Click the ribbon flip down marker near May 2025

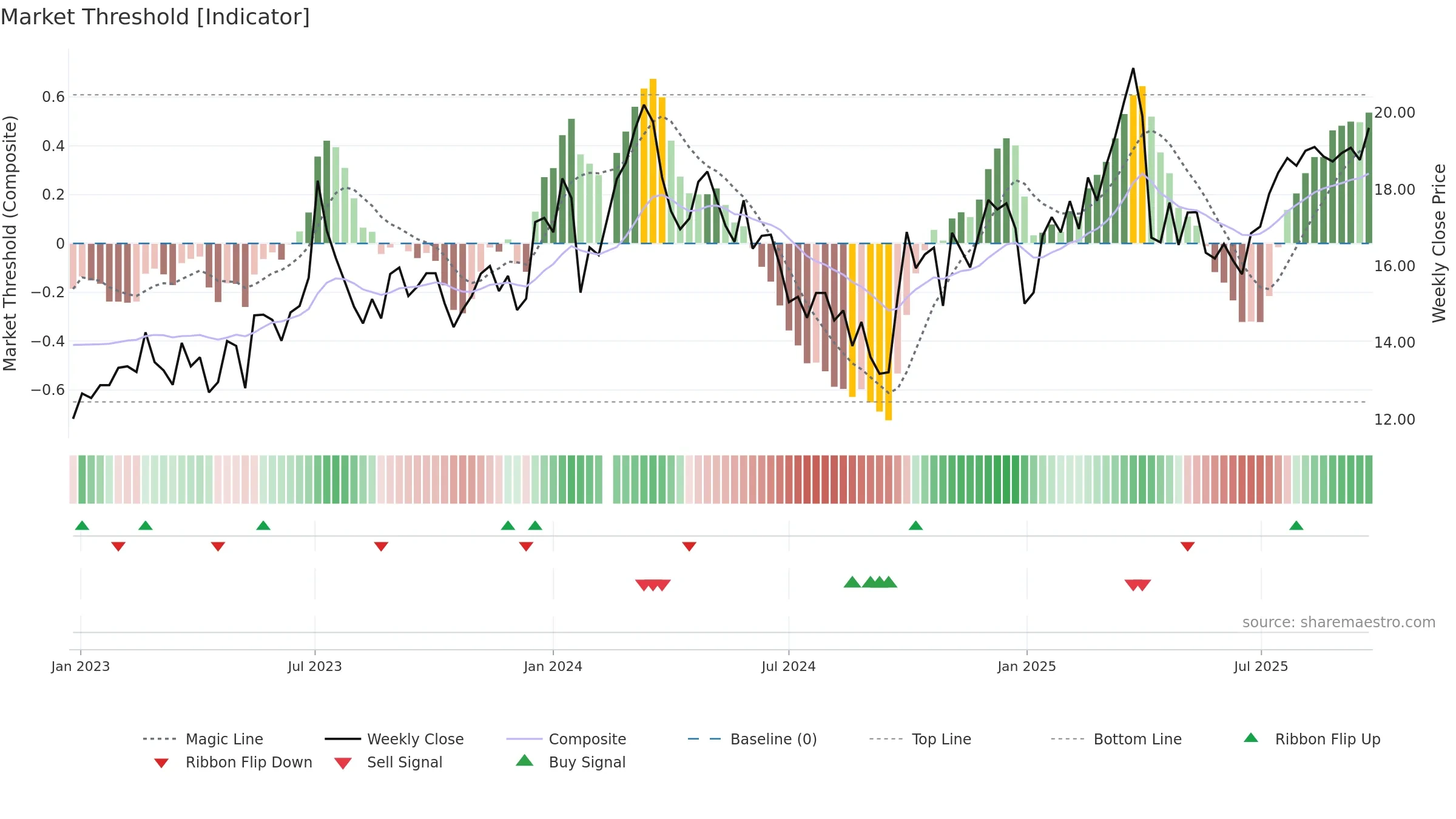(1188, 547)
